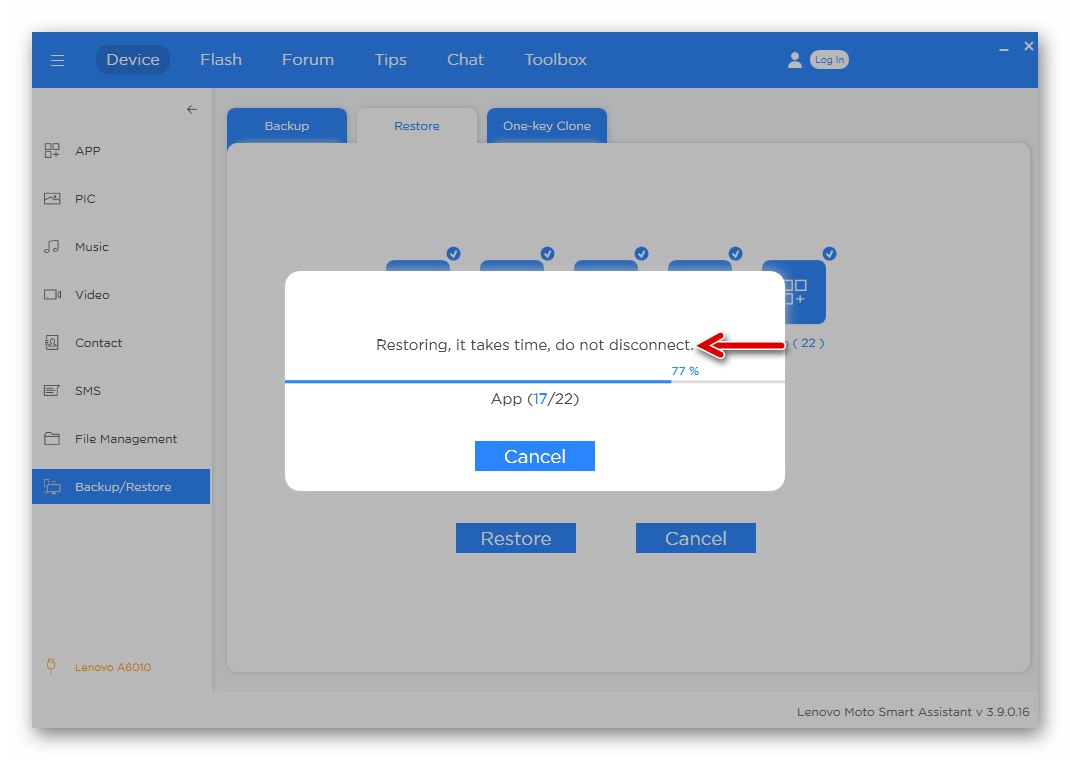
Task: Select Music label in sidebar
Action: click(x=91, y=247)
